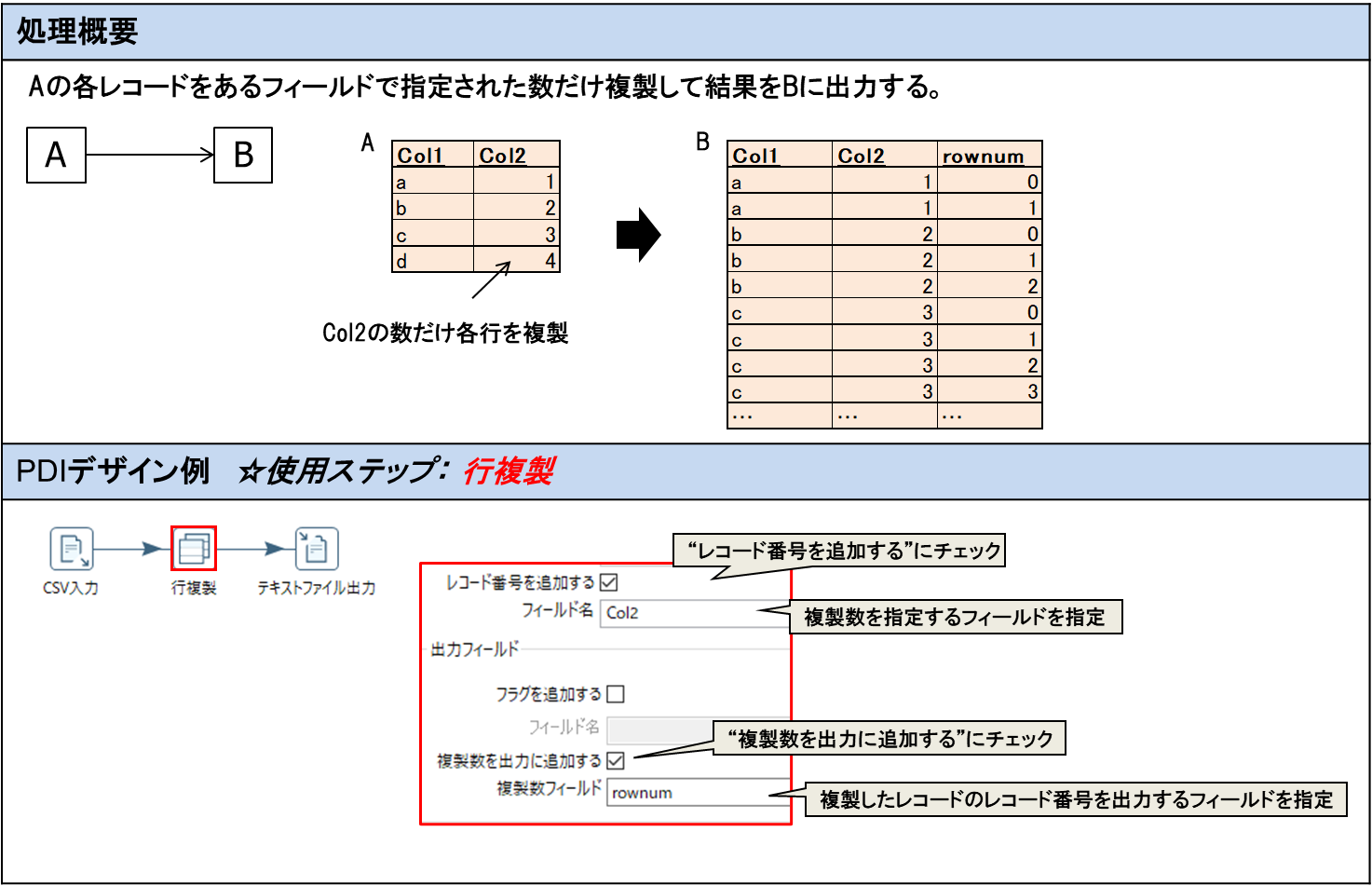
Task: Click cell 'd' in table A
Action: [x=432, y=260]
